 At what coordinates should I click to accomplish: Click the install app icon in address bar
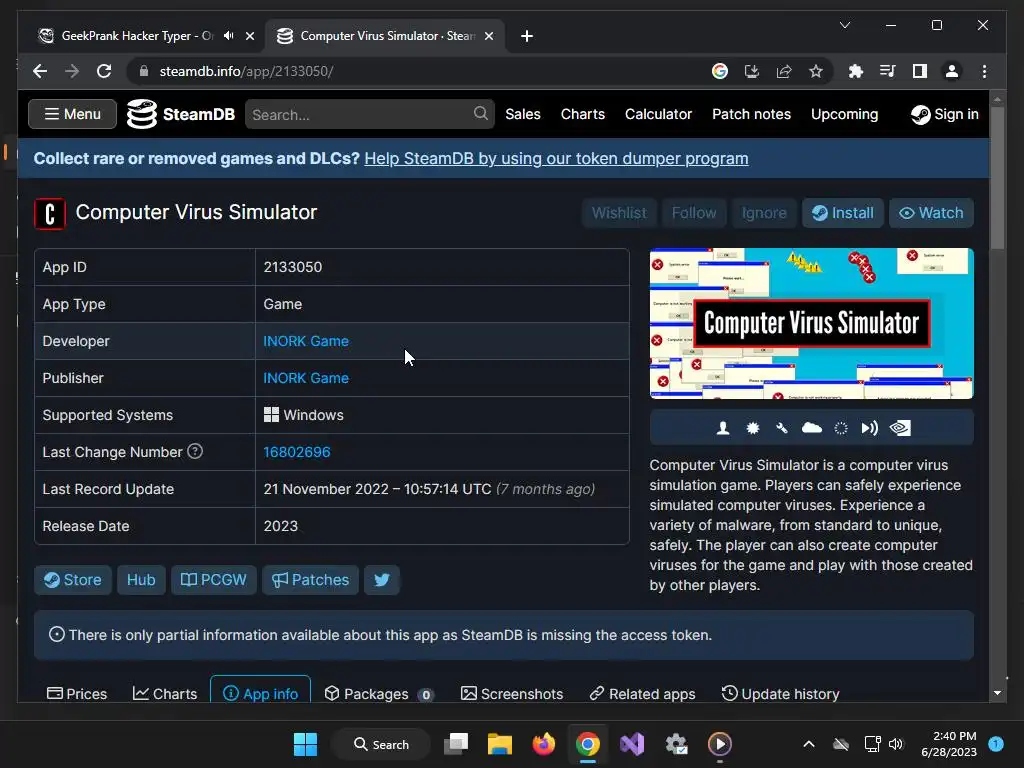click(x=752, y=71)
